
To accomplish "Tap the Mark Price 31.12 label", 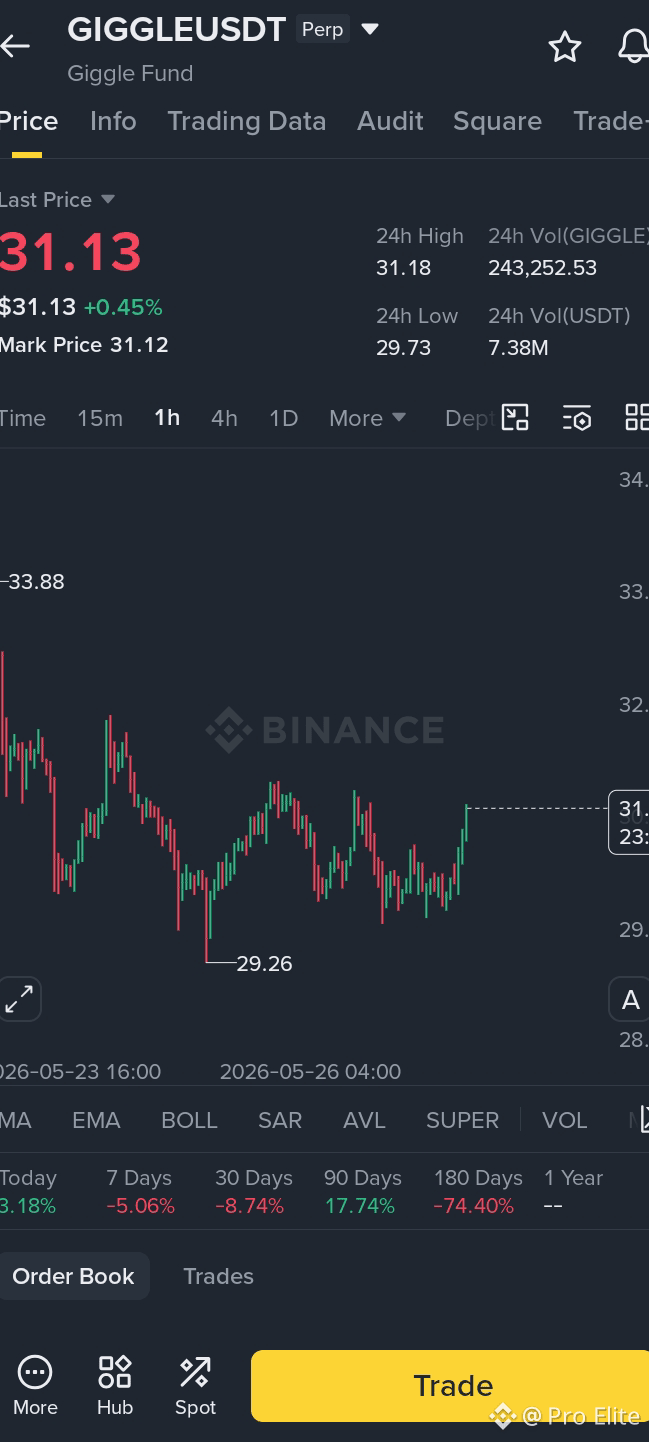I will [x=84, y=345].
